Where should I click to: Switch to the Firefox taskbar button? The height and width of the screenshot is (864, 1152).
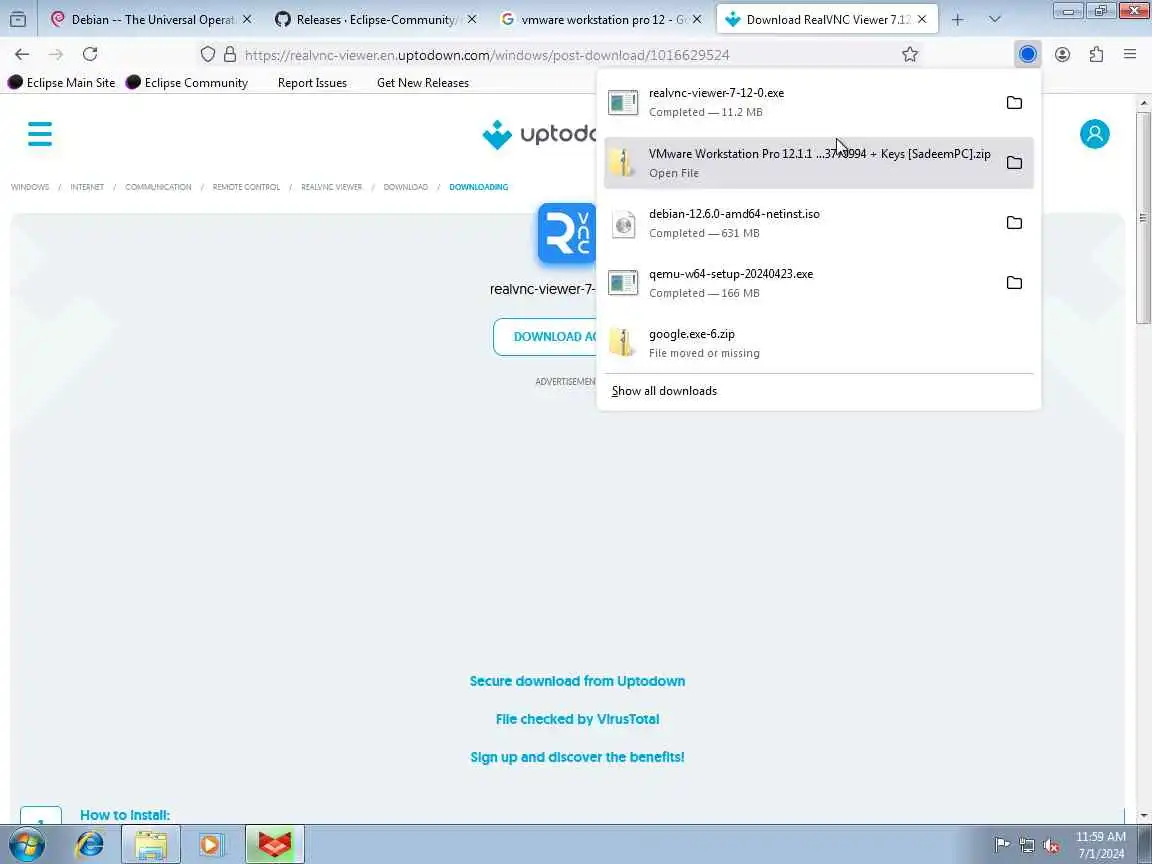pos(274,845)
